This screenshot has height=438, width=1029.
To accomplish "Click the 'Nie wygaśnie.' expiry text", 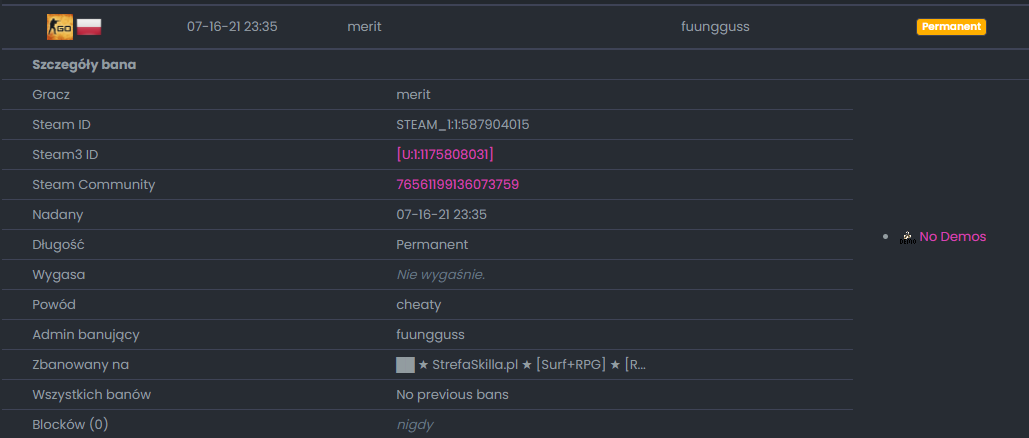I will (440, 274).
